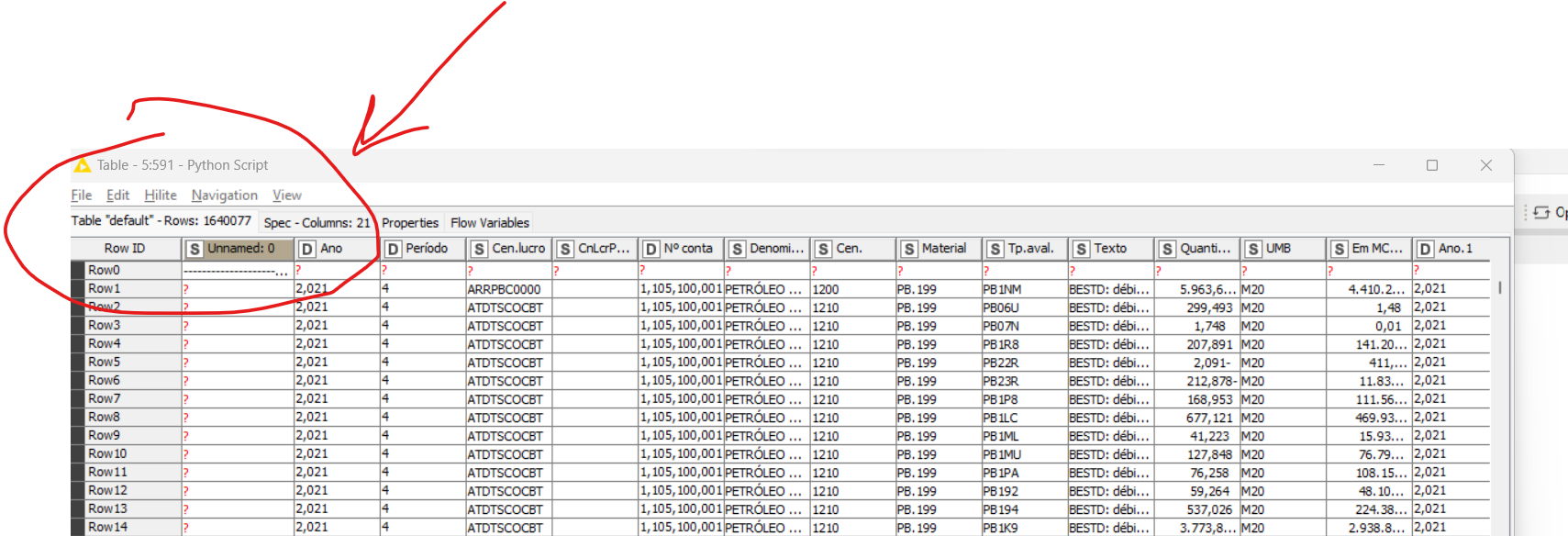Switch to the Properties tab
This screenshot has width=1568, height=536.
coord(410,223)
